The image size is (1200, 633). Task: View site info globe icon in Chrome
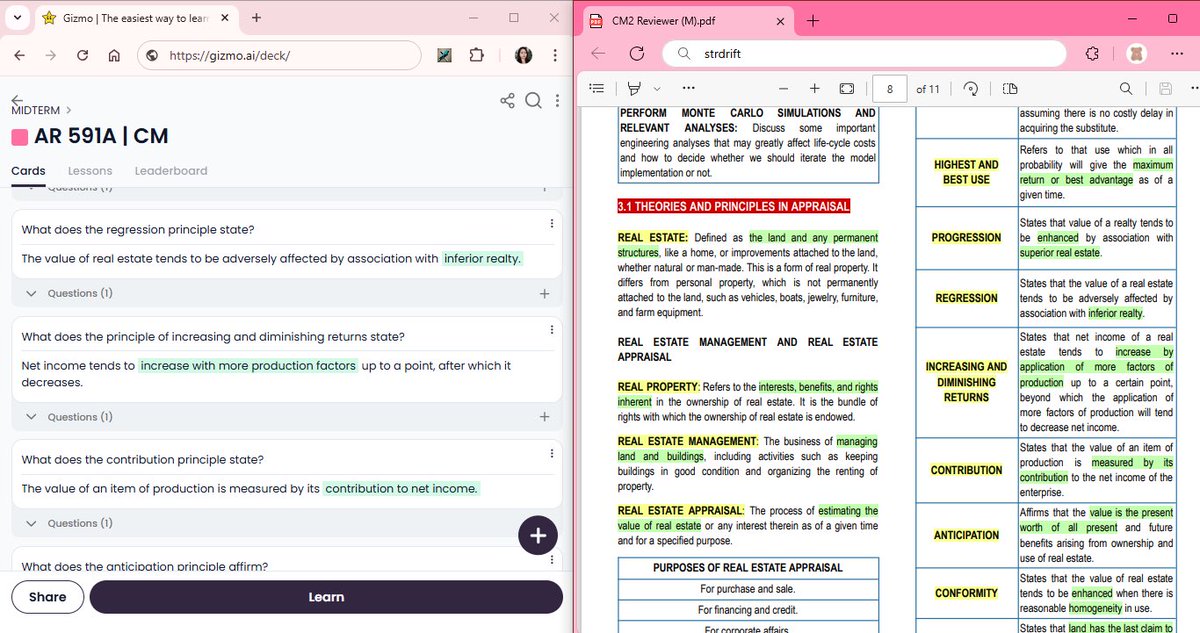pos(152,55)
